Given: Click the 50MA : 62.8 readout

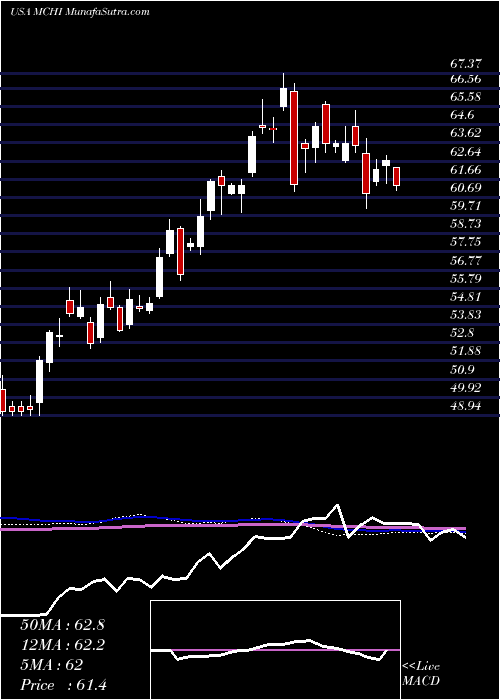Looking at the screenshot, I should [x=62, y=625].
